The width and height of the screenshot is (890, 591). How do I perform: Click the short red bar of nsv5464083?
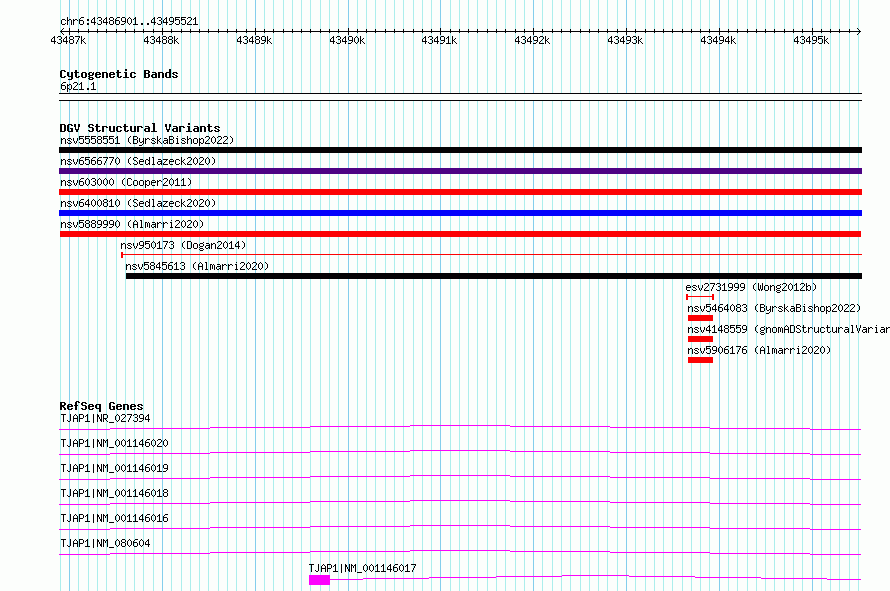point(700,318)
